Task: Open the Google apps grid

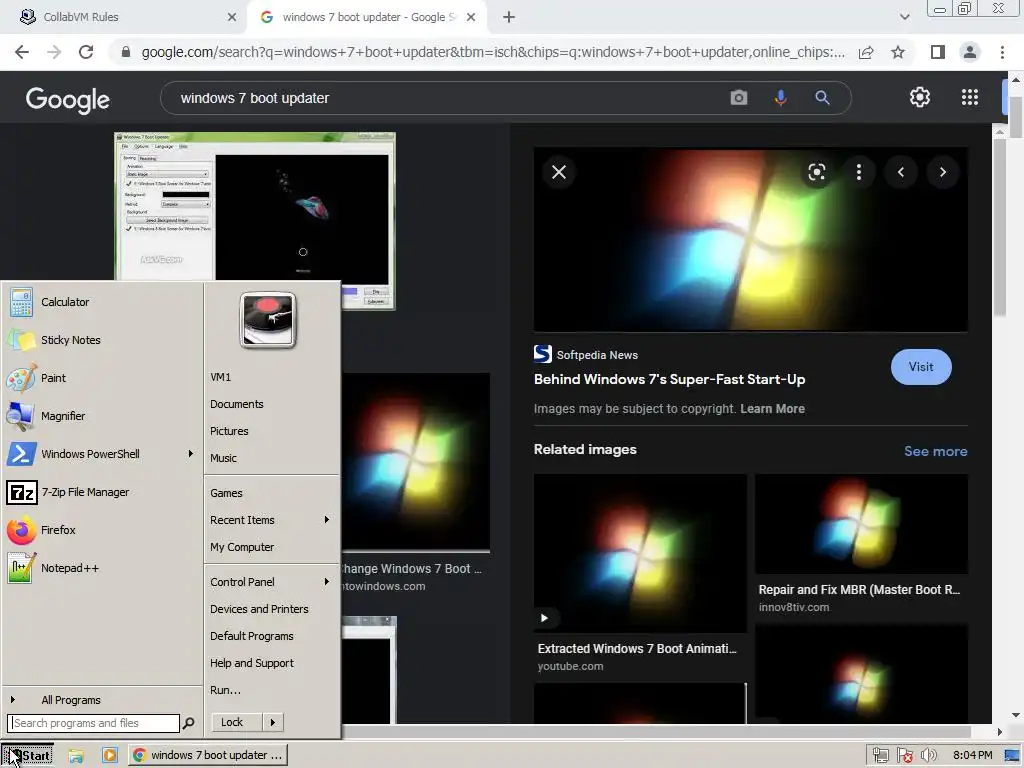Action: point(970,97)
